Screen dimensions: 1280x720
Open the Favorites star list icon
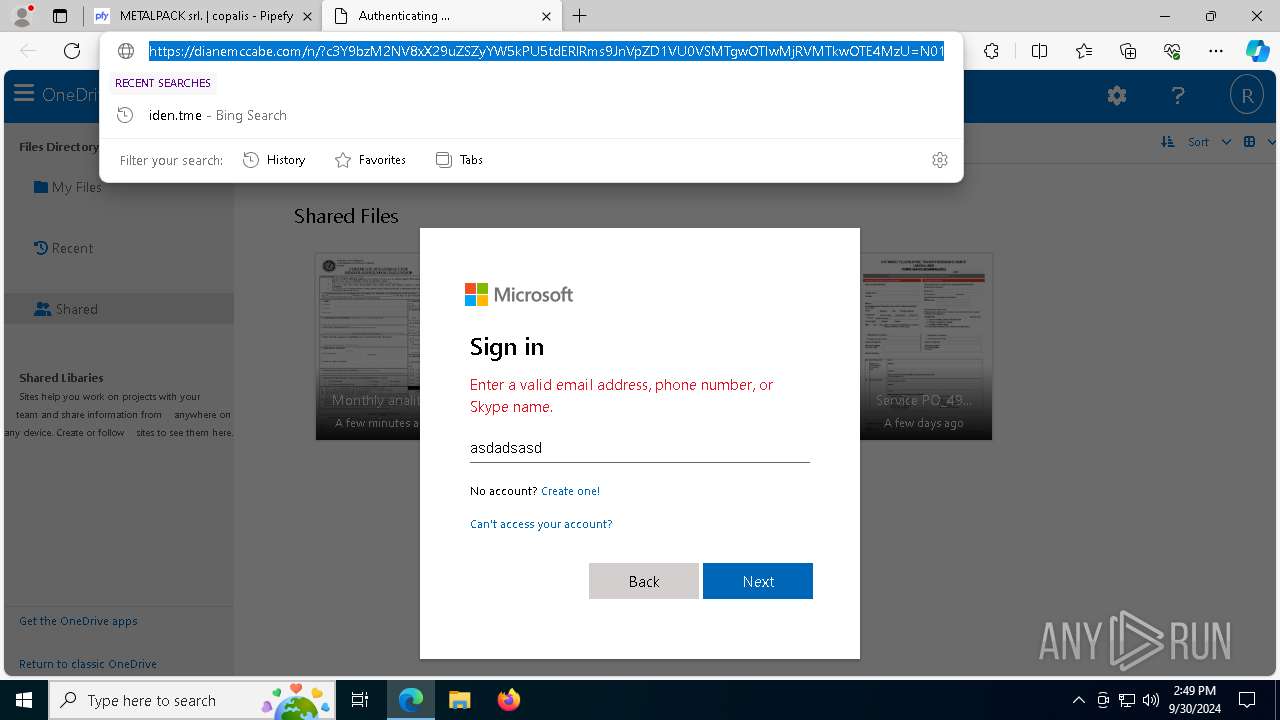(1084, 51)
